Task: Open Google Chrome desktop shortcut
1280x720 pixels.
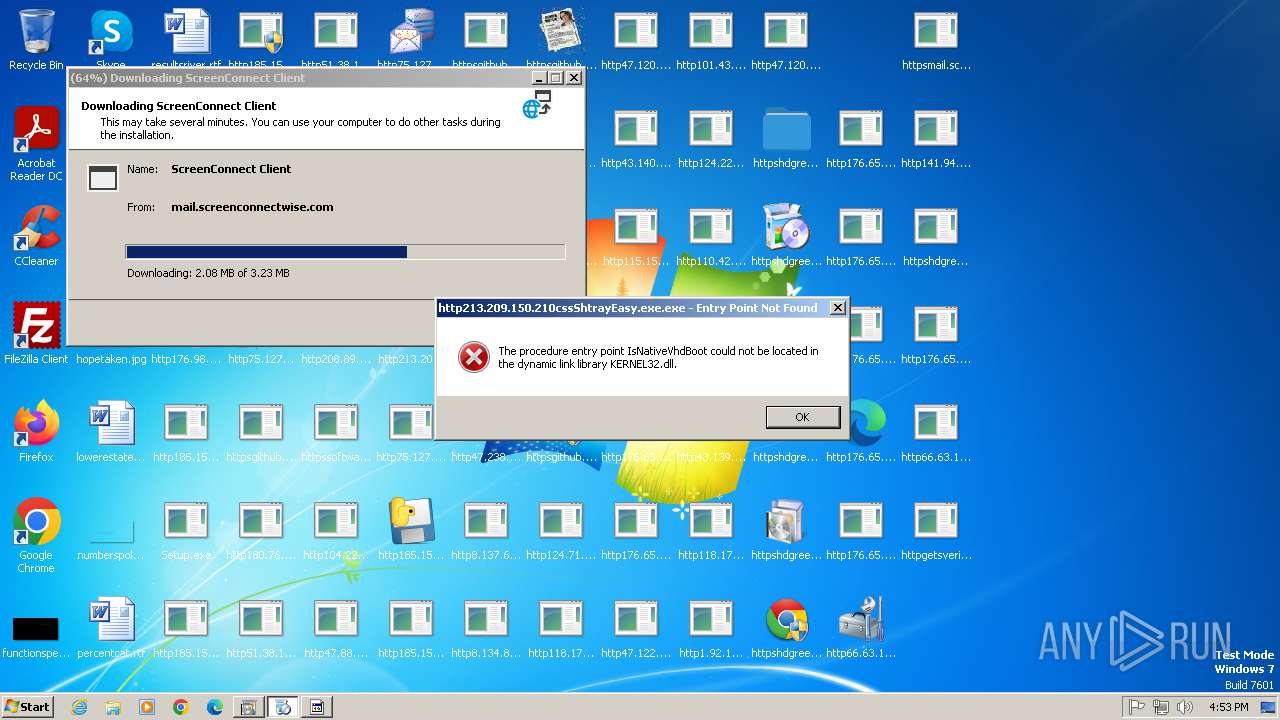Action: tap(36, 536)
